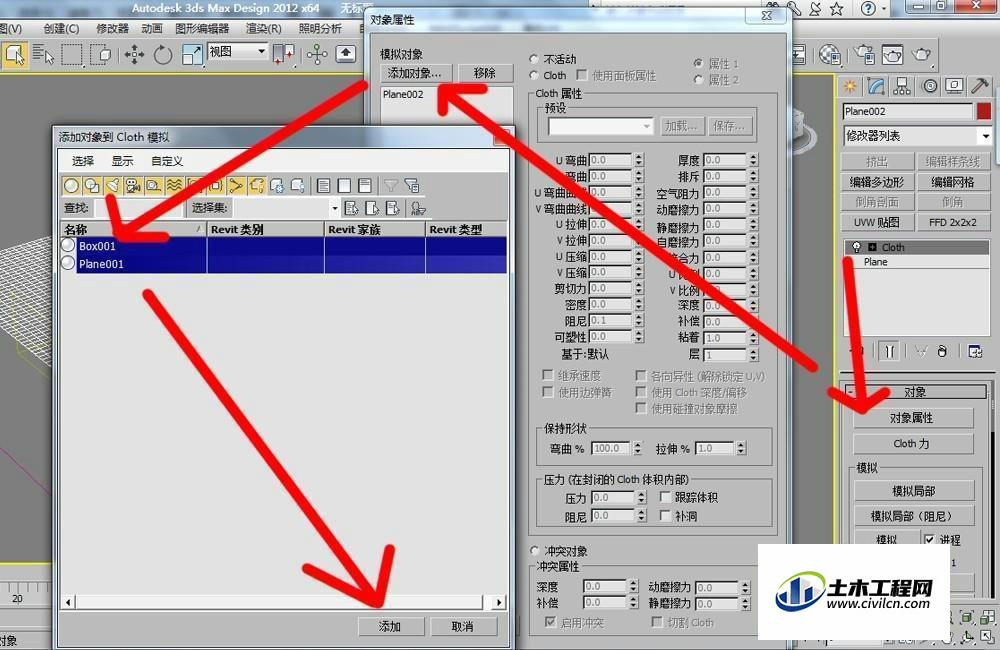Image resolution: width=1000 pixels, height=650 pixels.
Task: Click the 添加 button in Add Objects dialog
Action: tap(390, 626)
